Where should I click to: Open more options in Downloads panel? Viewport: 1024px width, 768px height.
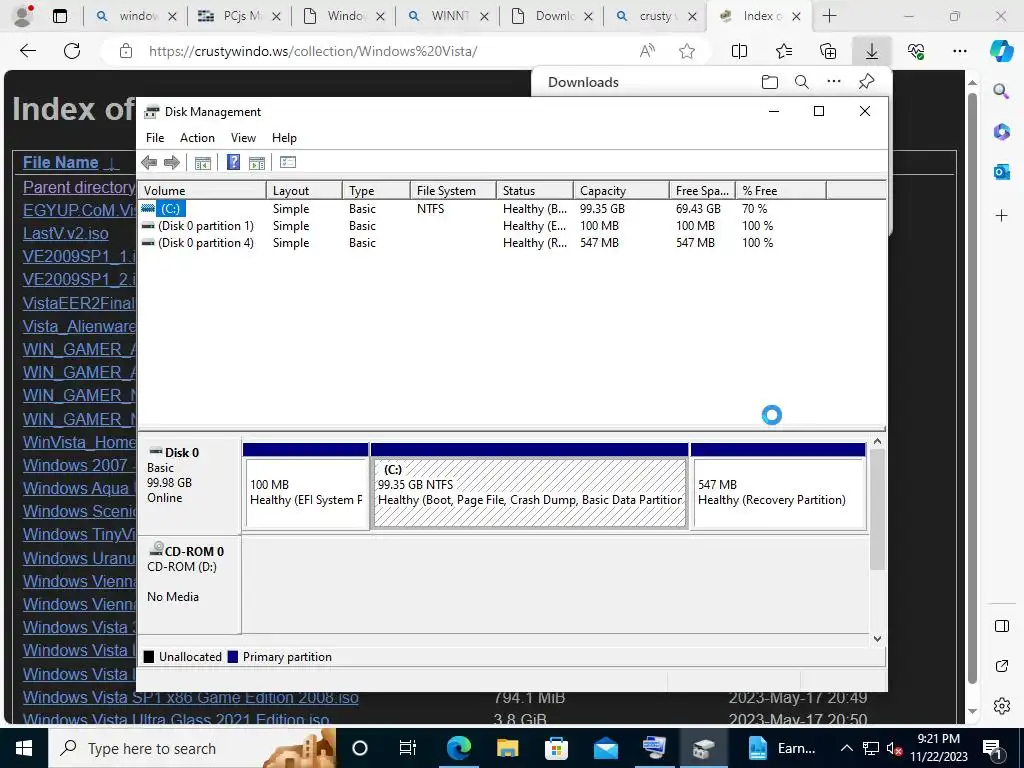coord(834,82)
